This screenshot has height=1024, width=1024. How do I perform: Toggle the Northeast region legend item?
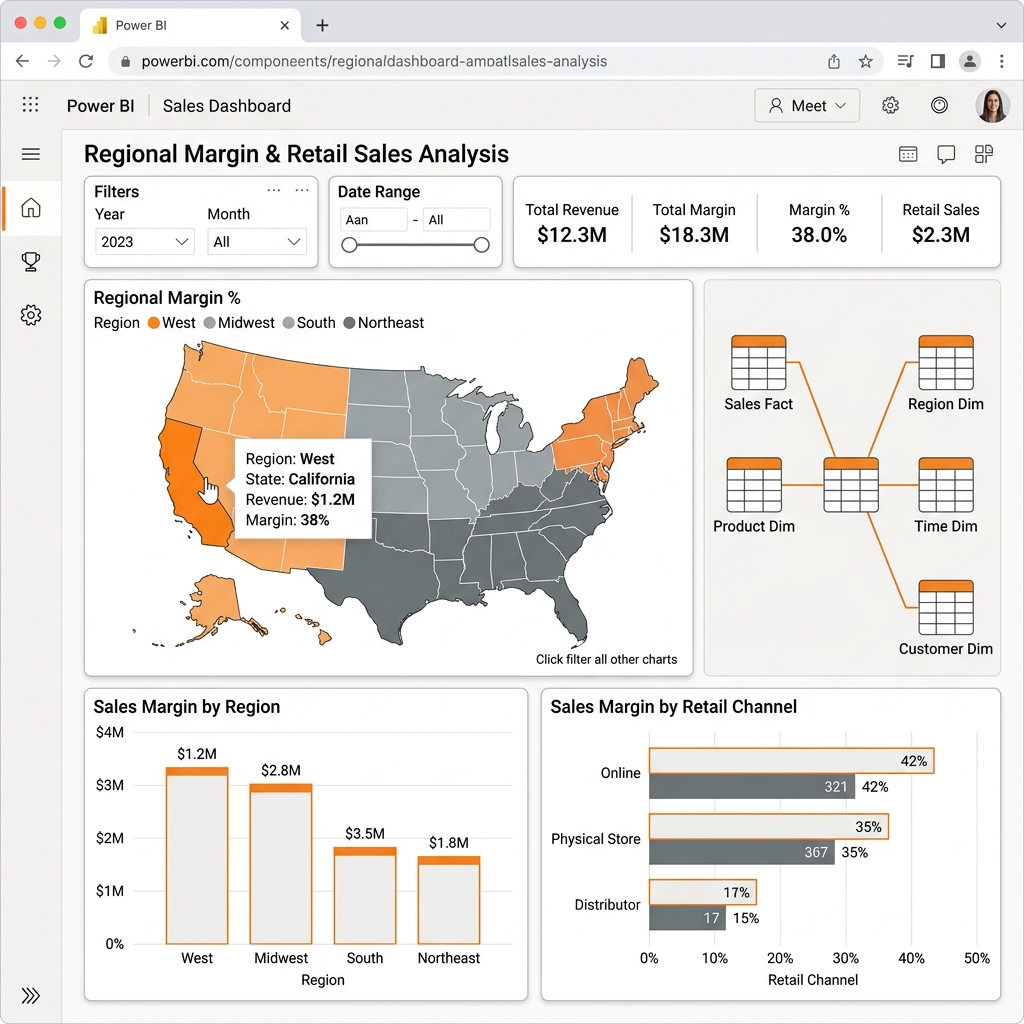[x=384, y=323]
